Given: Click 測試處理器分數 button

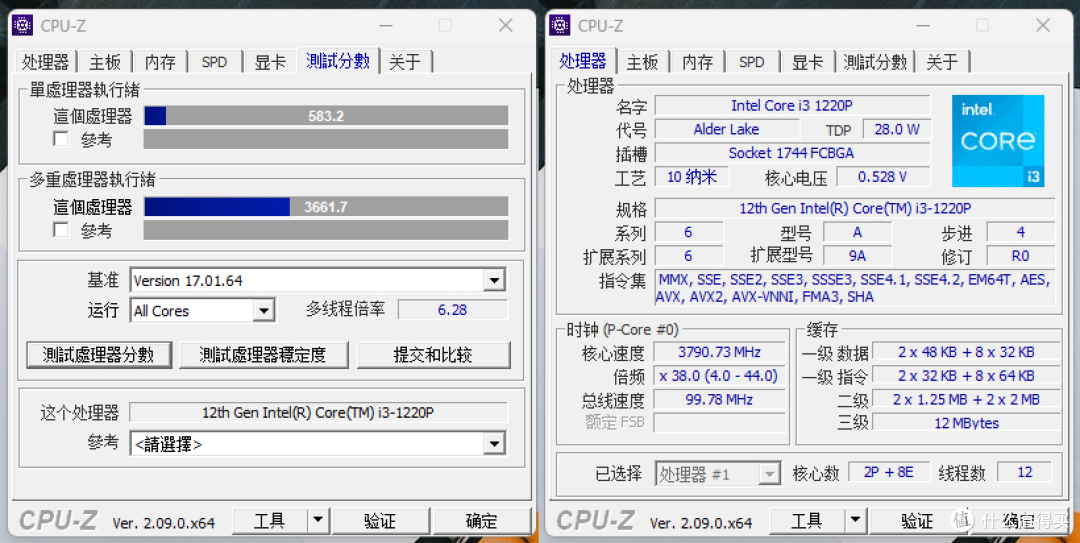Looking at the screenshot, I should (98, 355).
